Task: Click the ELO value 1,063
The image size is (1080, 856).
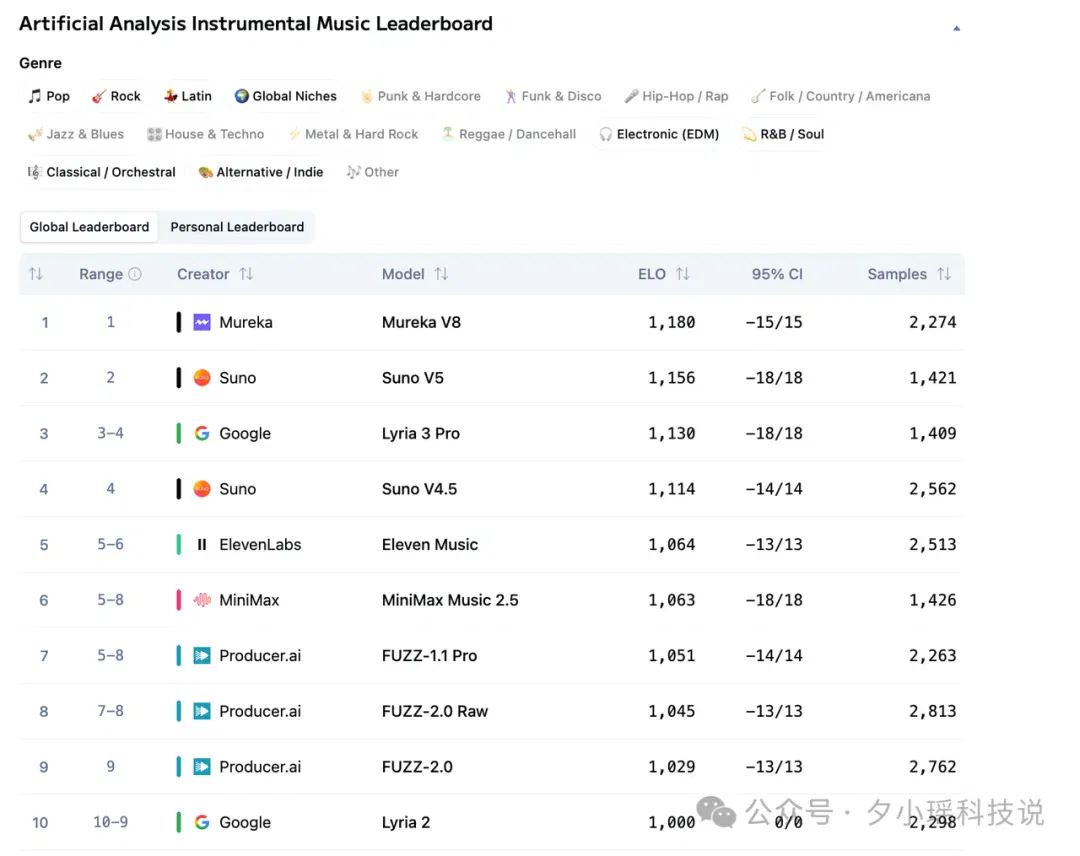Action: [672, 600]
